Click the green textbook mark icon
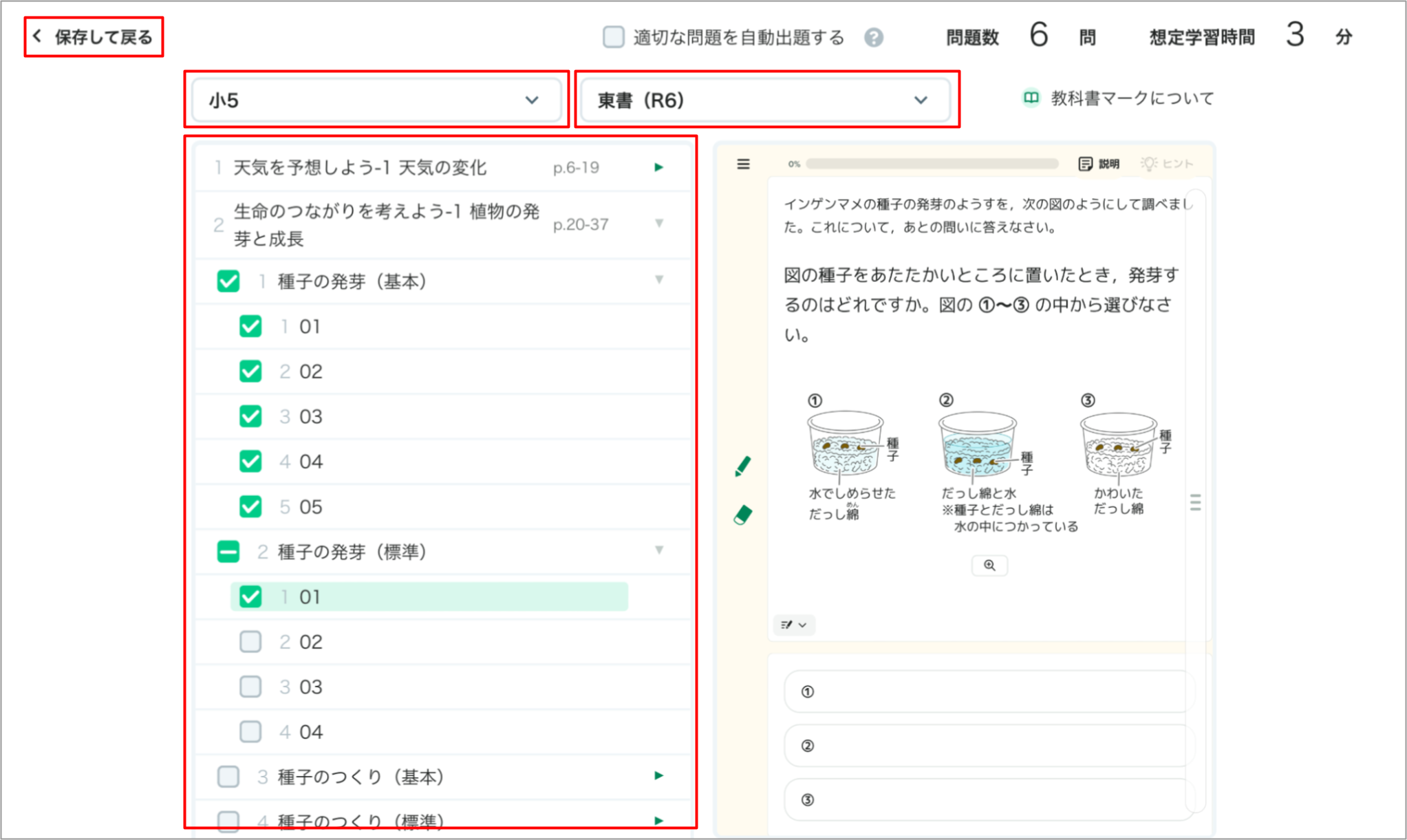Image resolution: width=1407 pixels, height=840 pixels. [1030, 98]
